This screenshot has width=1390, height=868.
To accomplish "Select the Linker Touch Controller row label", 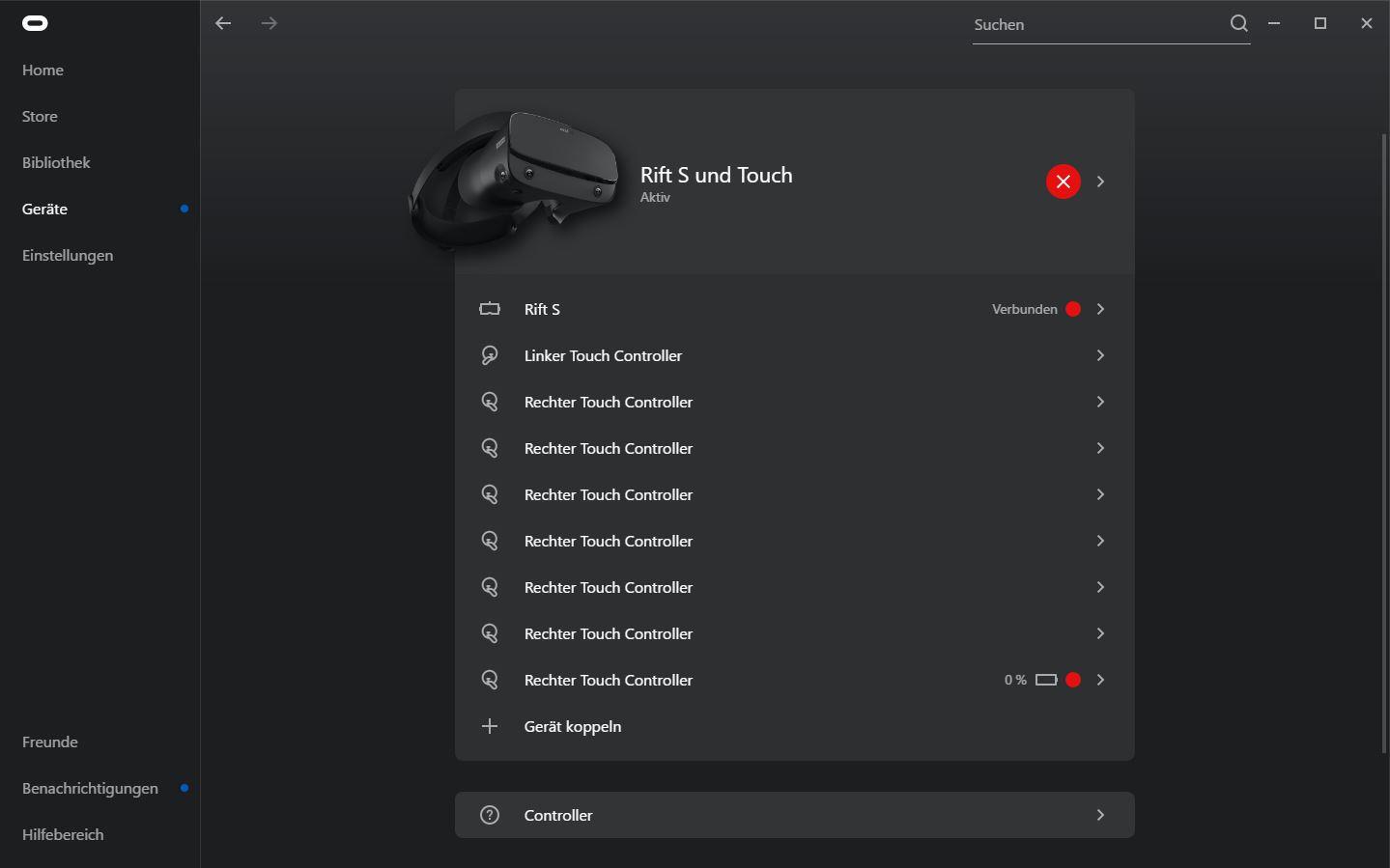I will coord(603,355).
